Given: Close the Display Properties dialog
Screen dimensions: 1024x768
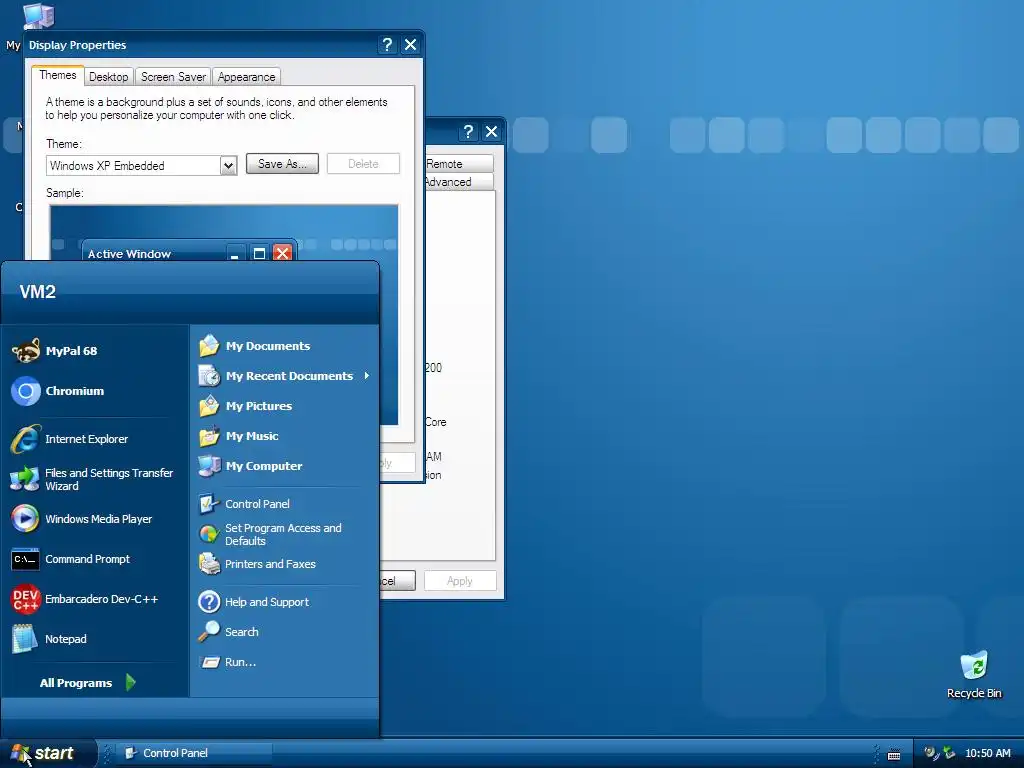Looking at the screenshot, I should (410, 44).
